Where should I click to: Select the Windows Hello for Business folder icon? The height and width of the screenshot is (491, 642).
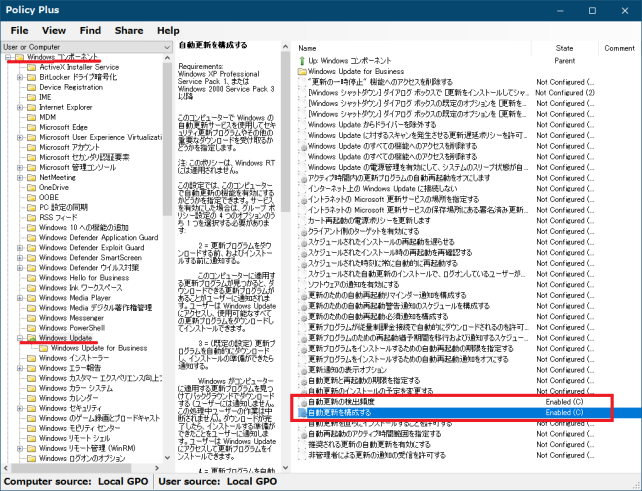(x=32, y=278)
